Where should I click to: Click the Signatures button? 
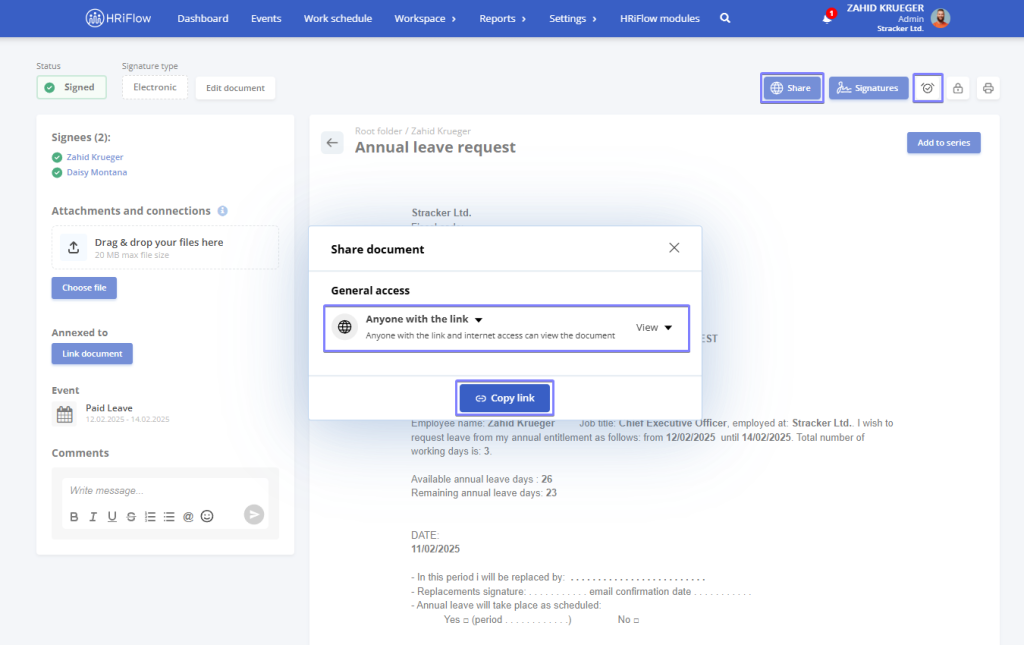[x=869, y=88]
